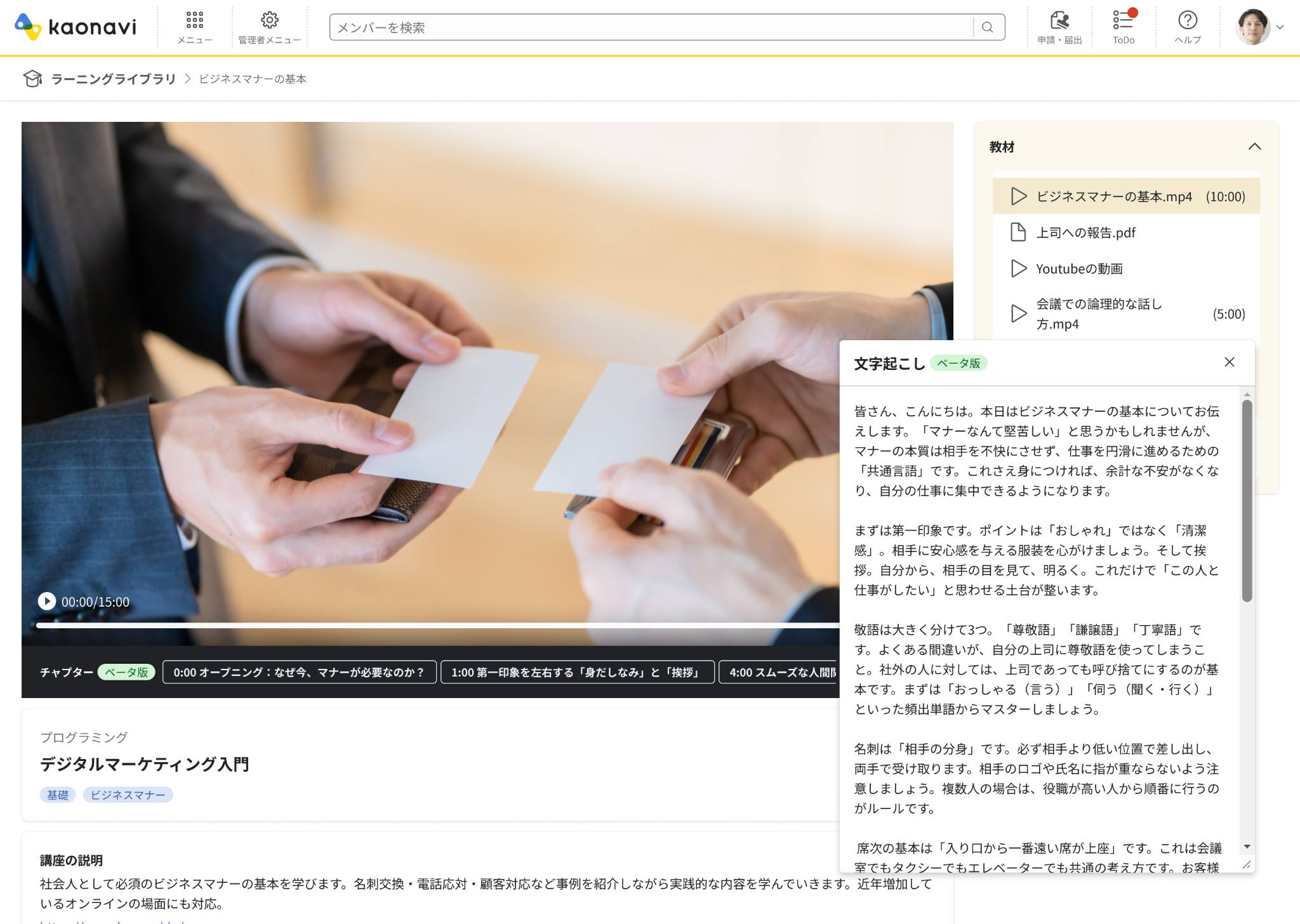Click the メンバーを検索 search field

click(x=651, y=27)
